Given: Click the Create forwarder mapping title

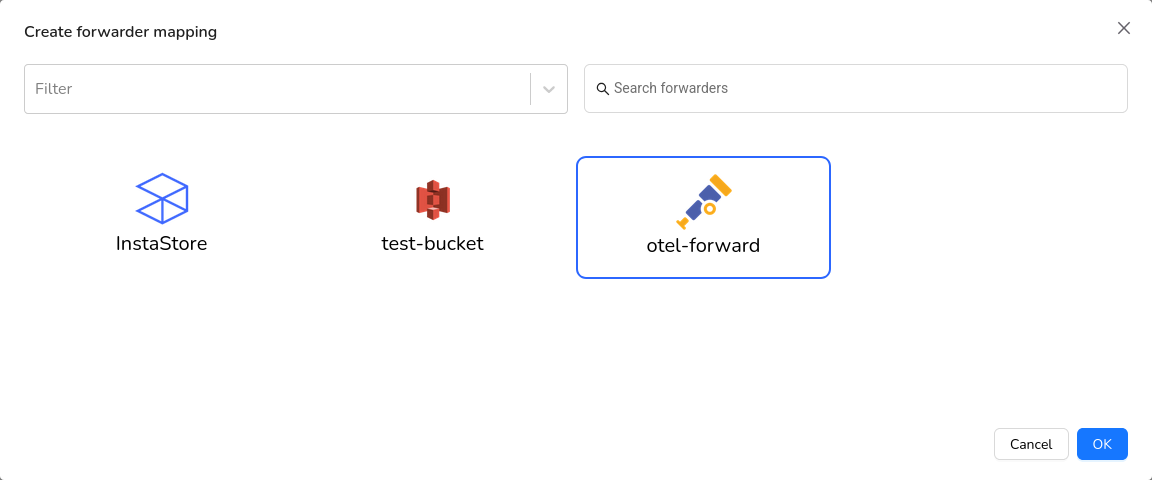Looking at the screenshot, I should pos(121,32).
